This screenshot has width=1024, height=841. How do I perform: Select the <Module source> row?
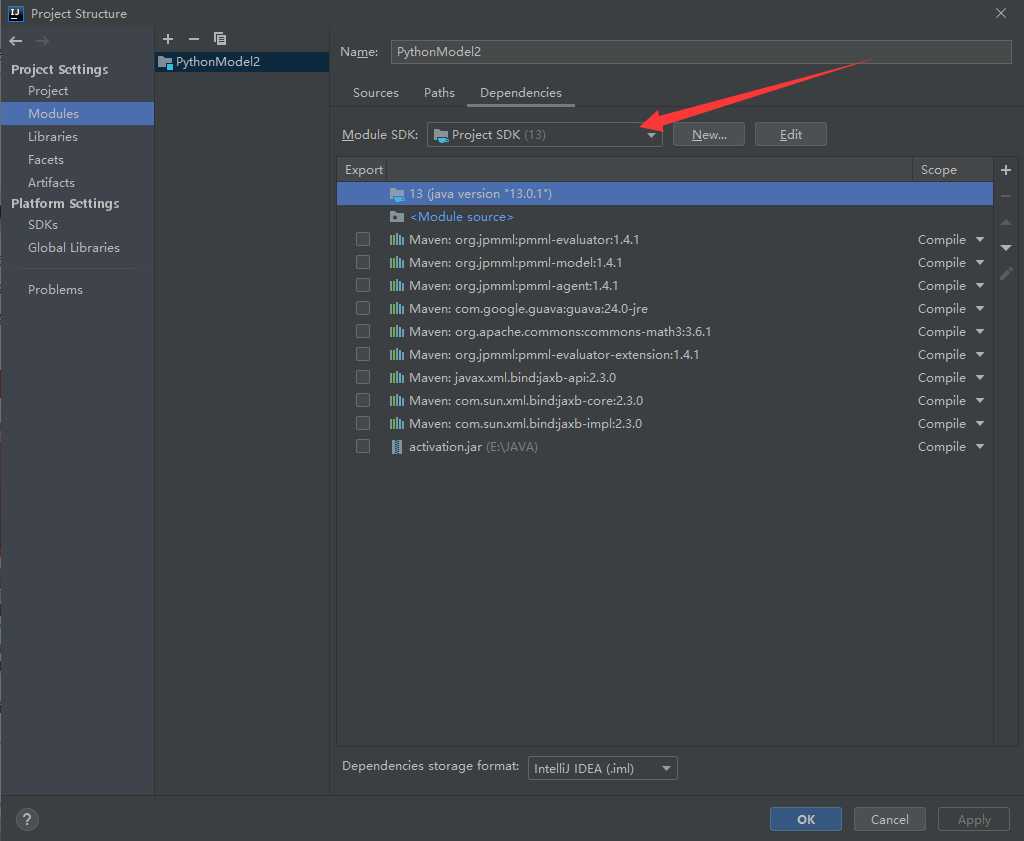point(665,217)
